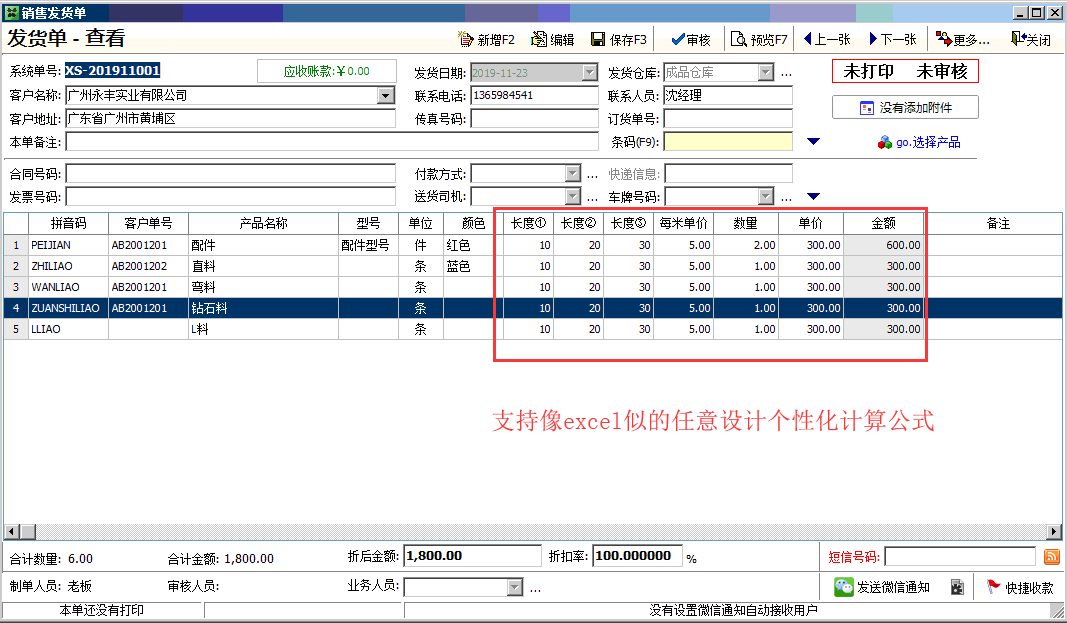
Task: Open the 没有添加附件 attachment button
Action: 905,107
